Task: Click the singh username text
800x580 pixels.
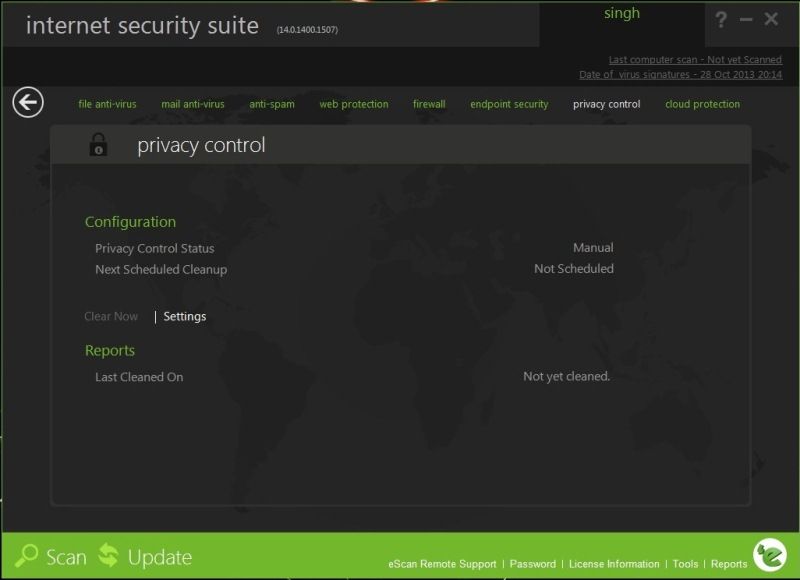Action: 622,14
